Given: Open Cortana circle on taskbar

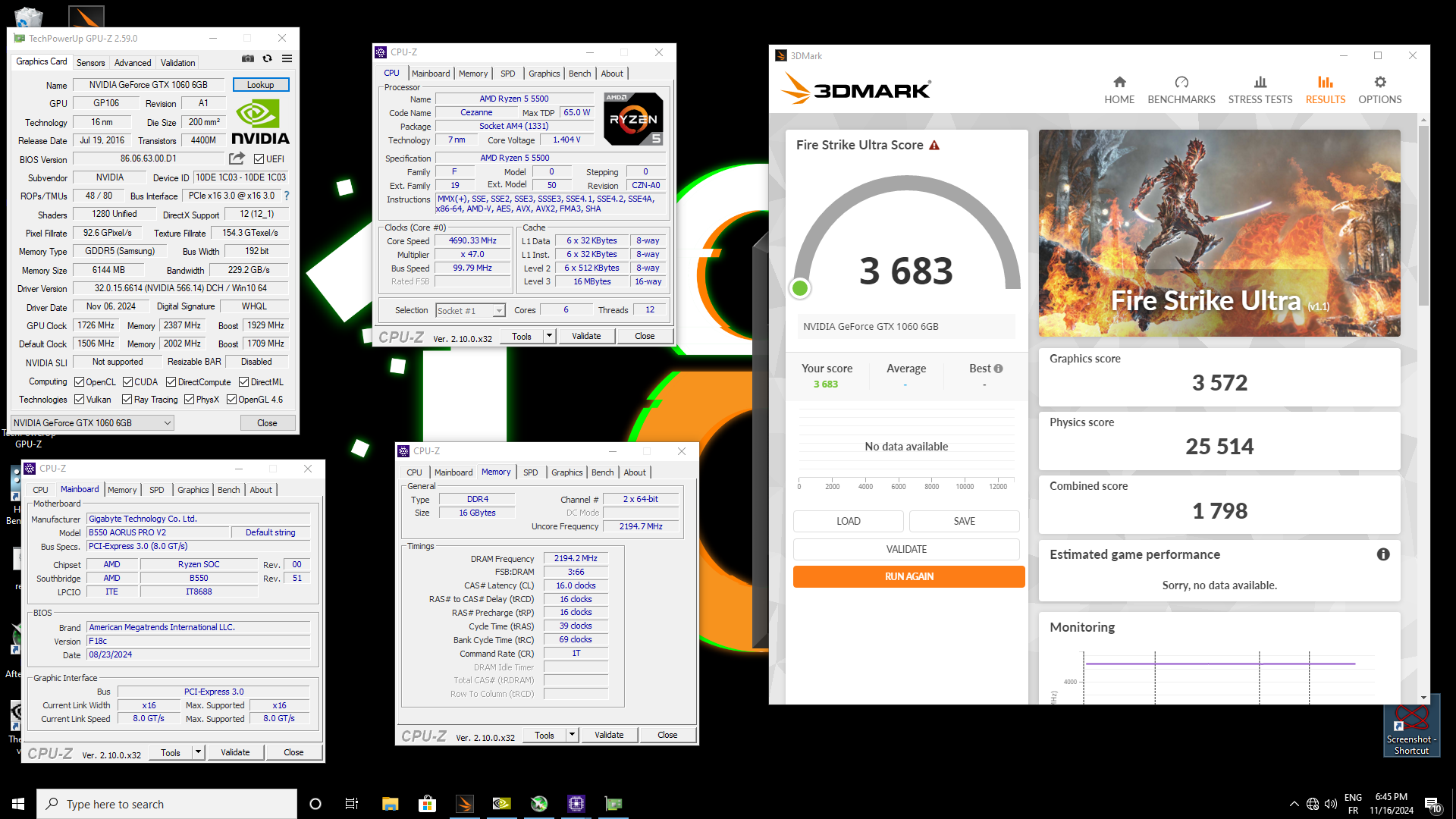Looking at the screenshot, I should point(315,804).
